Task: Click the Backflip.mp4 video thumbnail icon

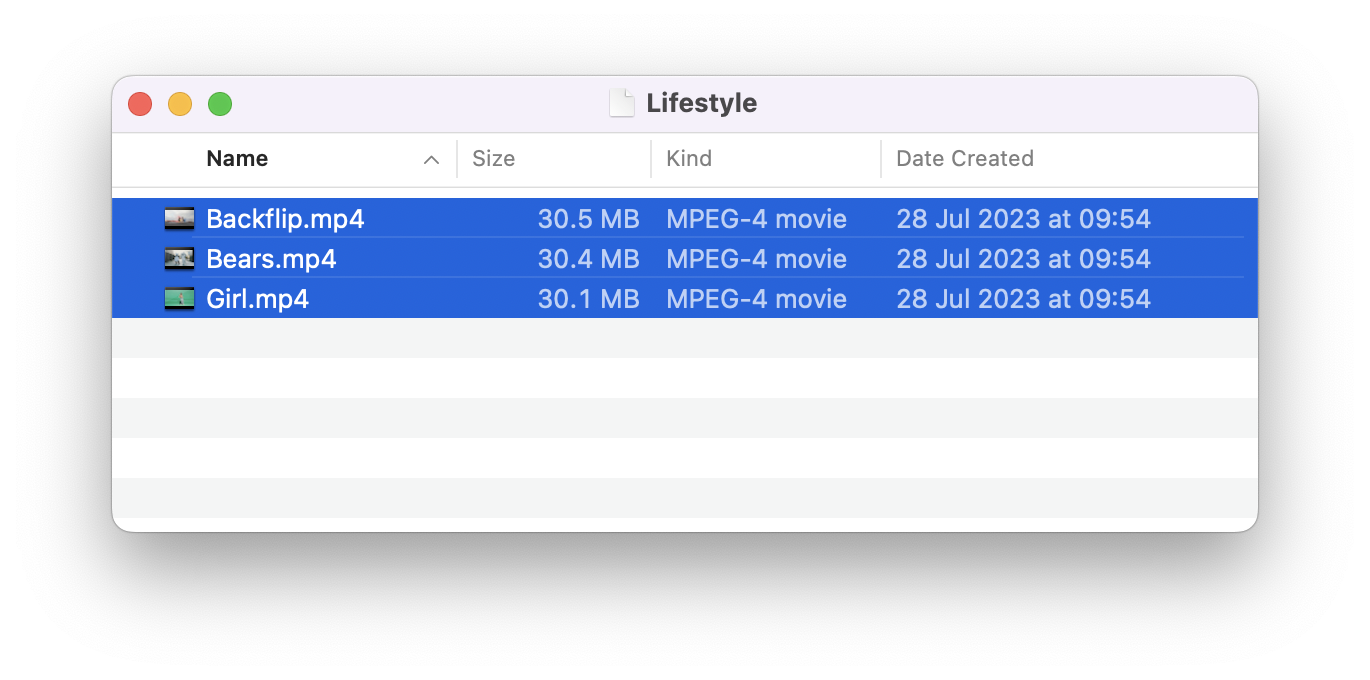Action: (x=179, y=219)
